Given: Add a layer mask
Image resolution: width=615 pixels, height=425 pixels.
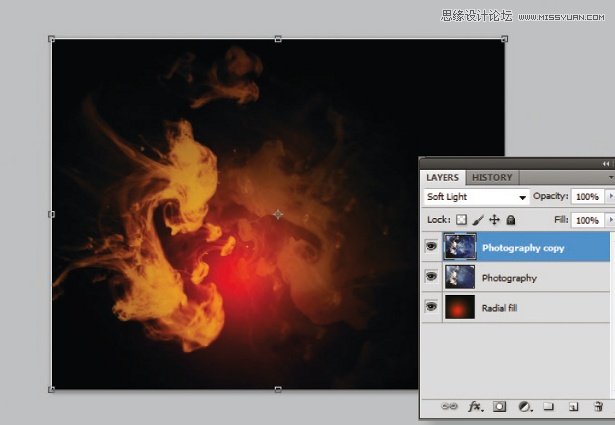Looking at the screenshot, I should click(499, 408).
